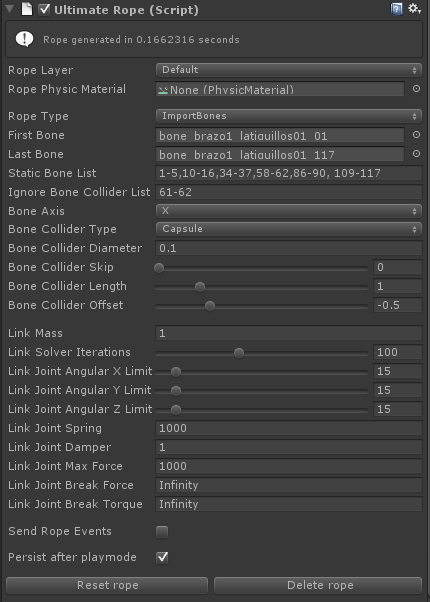Click the Delete rope button

[318, 585]
